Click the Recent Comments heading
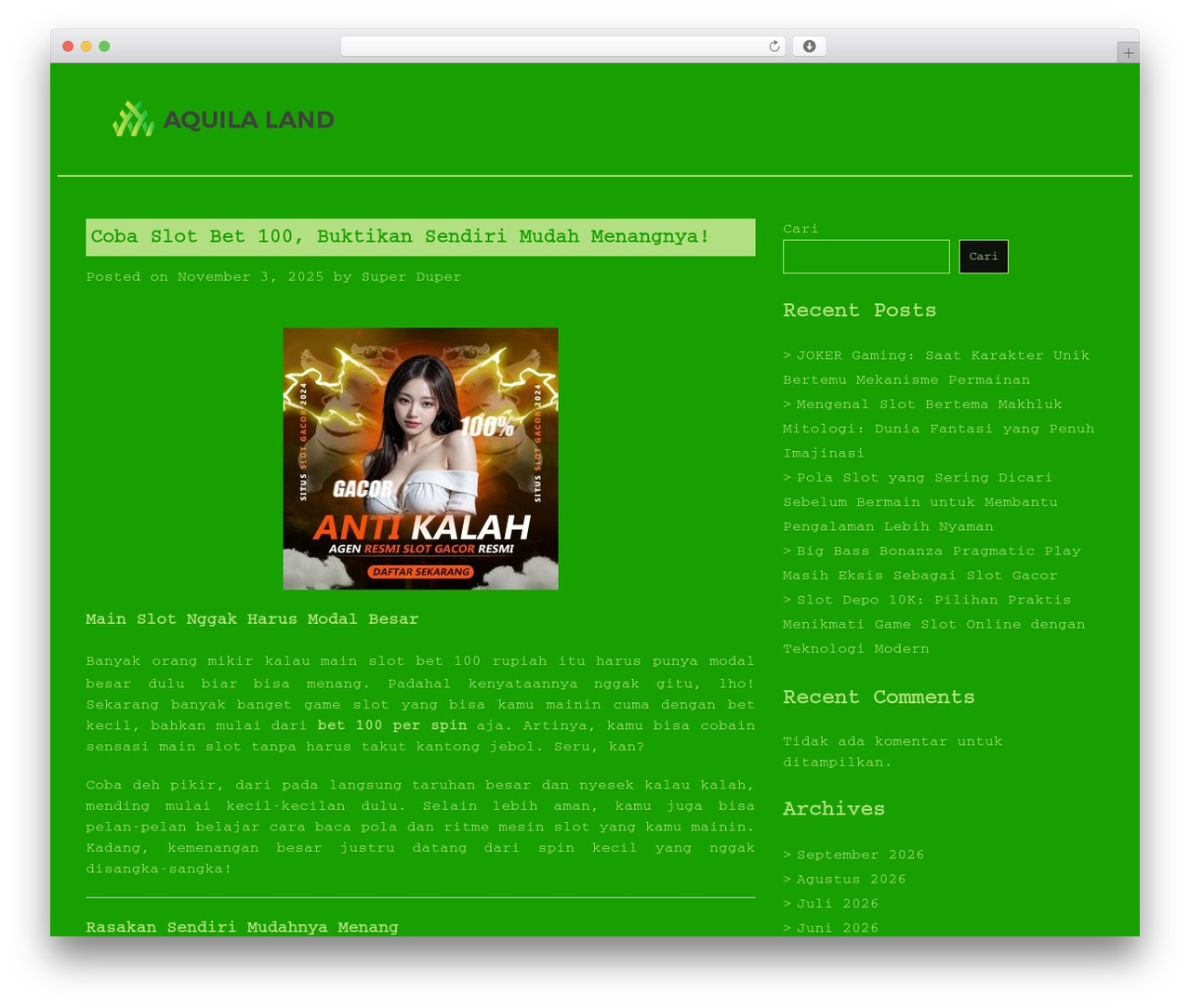This screenshot has height=1008, width=1190. point(879,697)
